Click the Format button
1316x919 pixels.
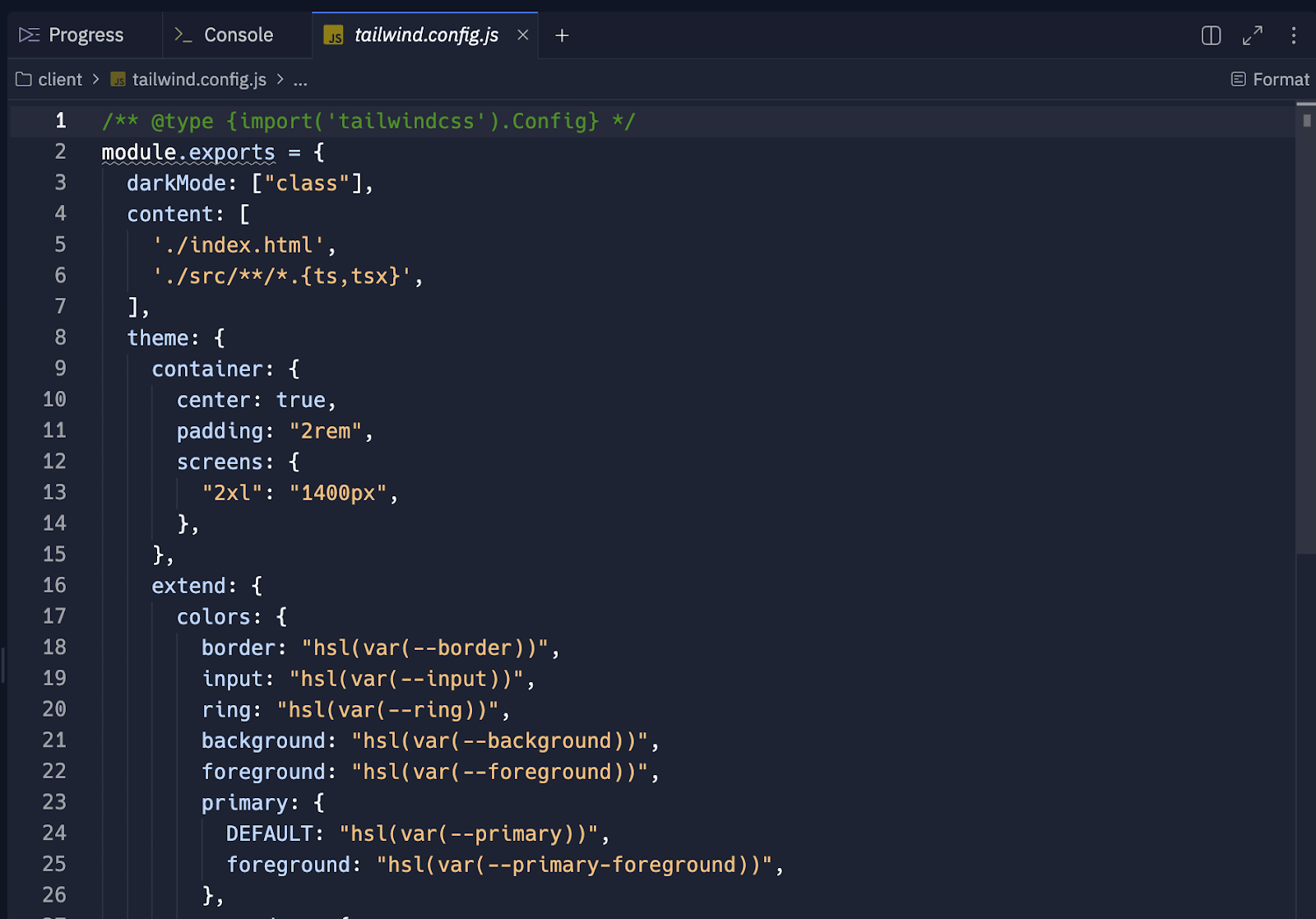[x=1270, y=80]
